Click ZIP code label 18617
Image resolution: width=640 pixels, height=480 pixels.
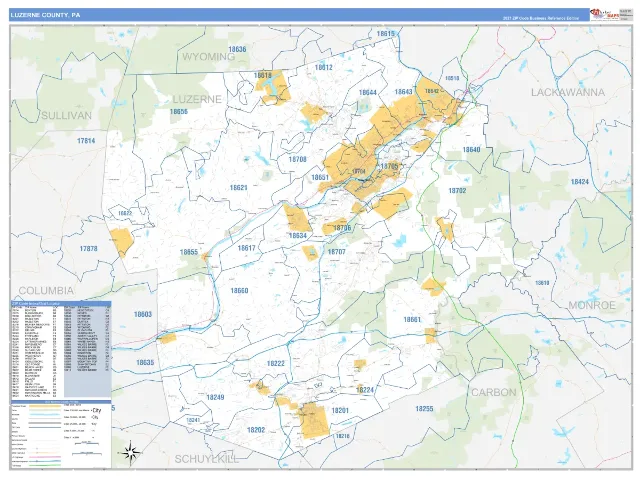(246, 248)
